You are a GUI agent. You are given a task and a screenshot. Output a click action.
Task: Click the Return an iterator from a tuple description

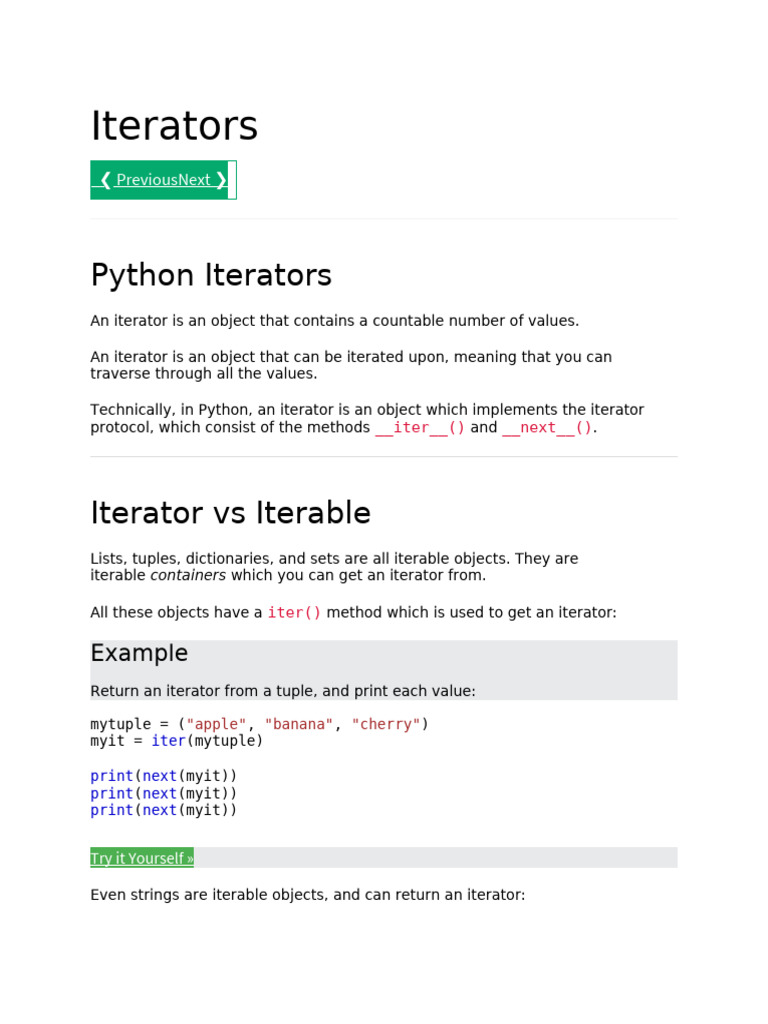pos(283,691)
